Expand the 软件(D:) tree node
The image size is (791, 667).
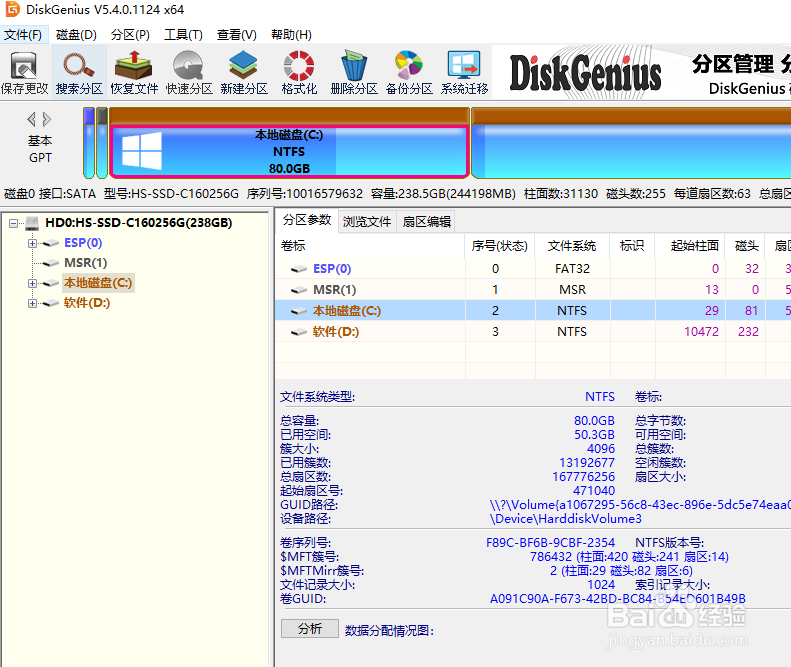(32, 303)
